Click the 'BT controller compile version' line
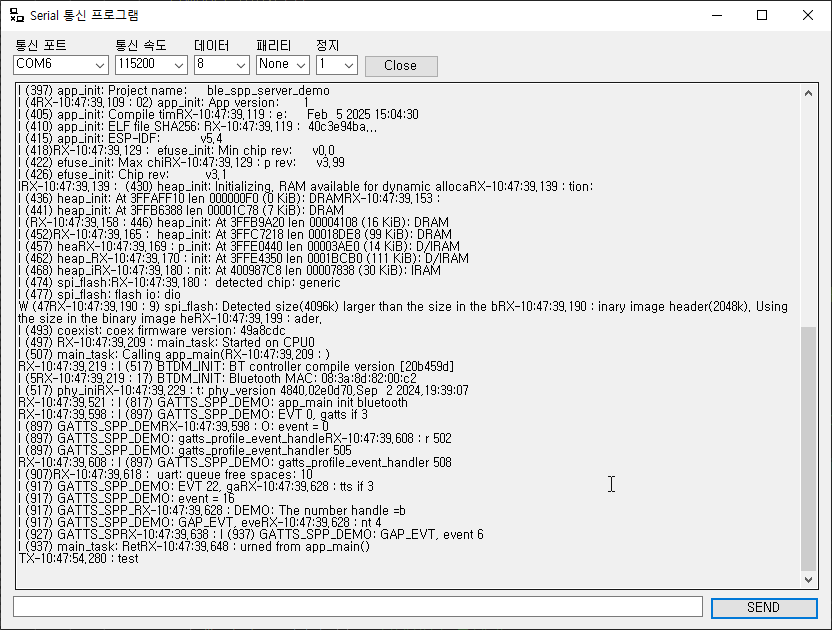832x630 pixels. pos(236,367)
